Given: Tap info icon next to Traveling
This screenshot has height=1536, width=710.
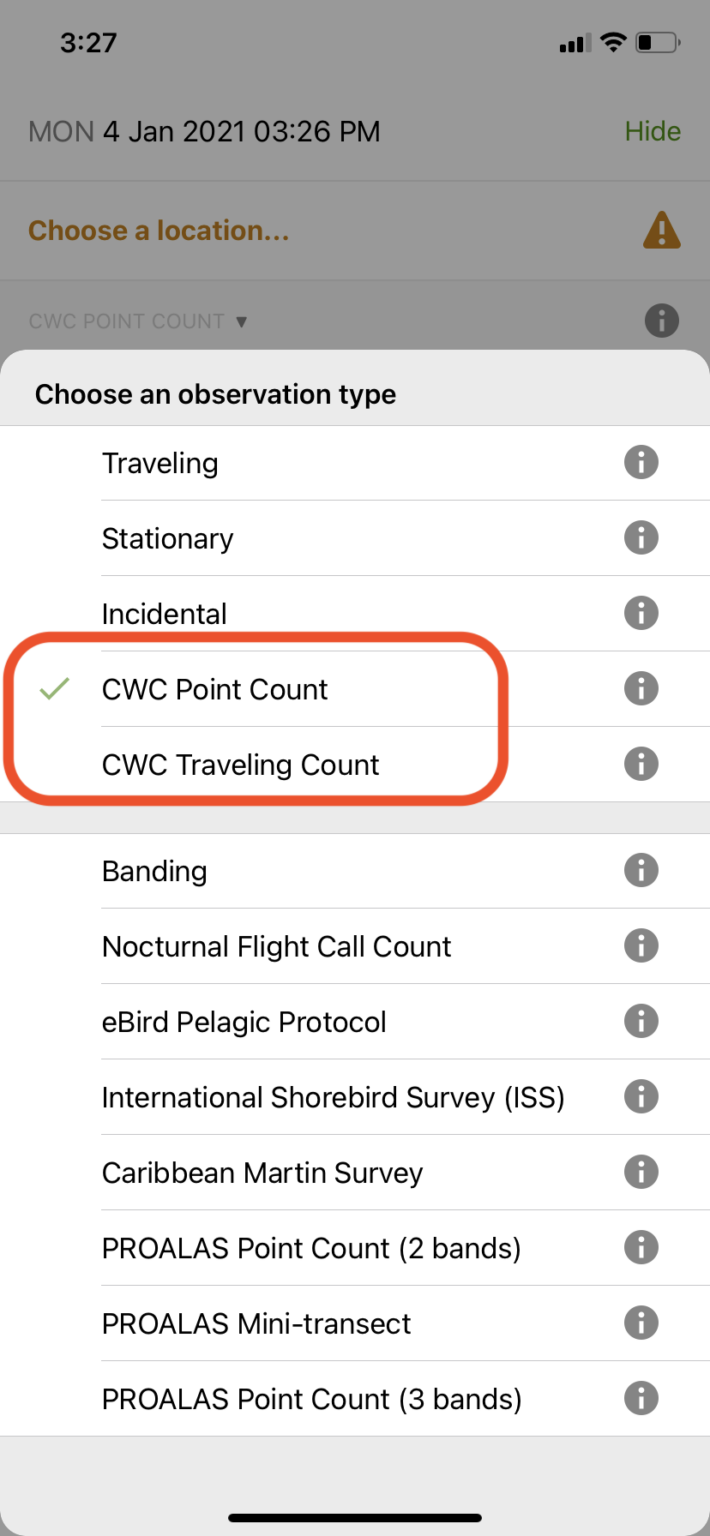Looking at the screenshot, I should coord(641,463).
